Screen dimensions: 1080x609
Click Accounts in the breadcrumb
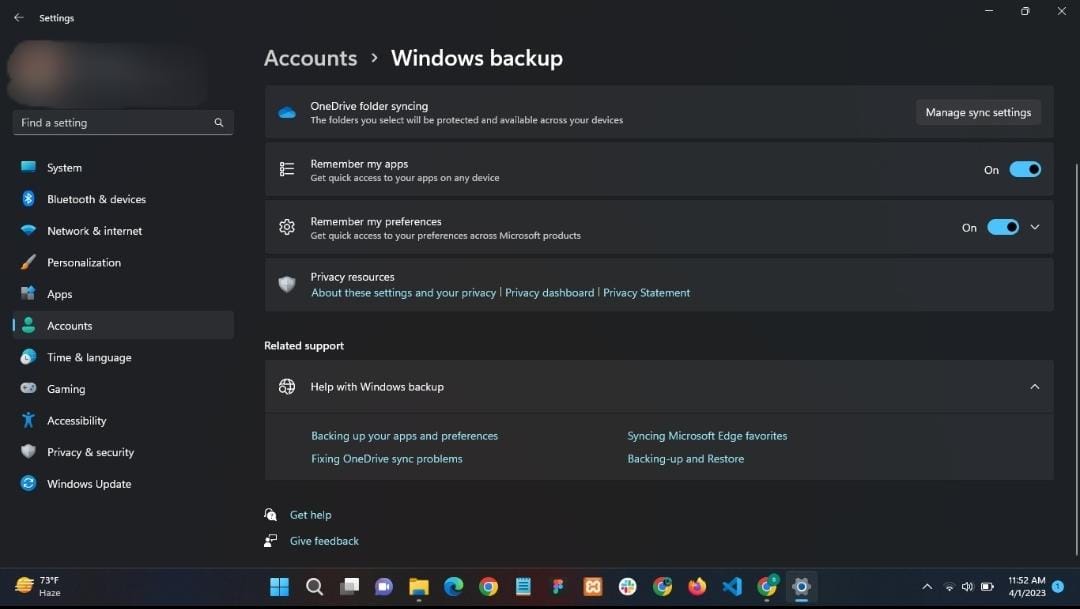point(310,58)
